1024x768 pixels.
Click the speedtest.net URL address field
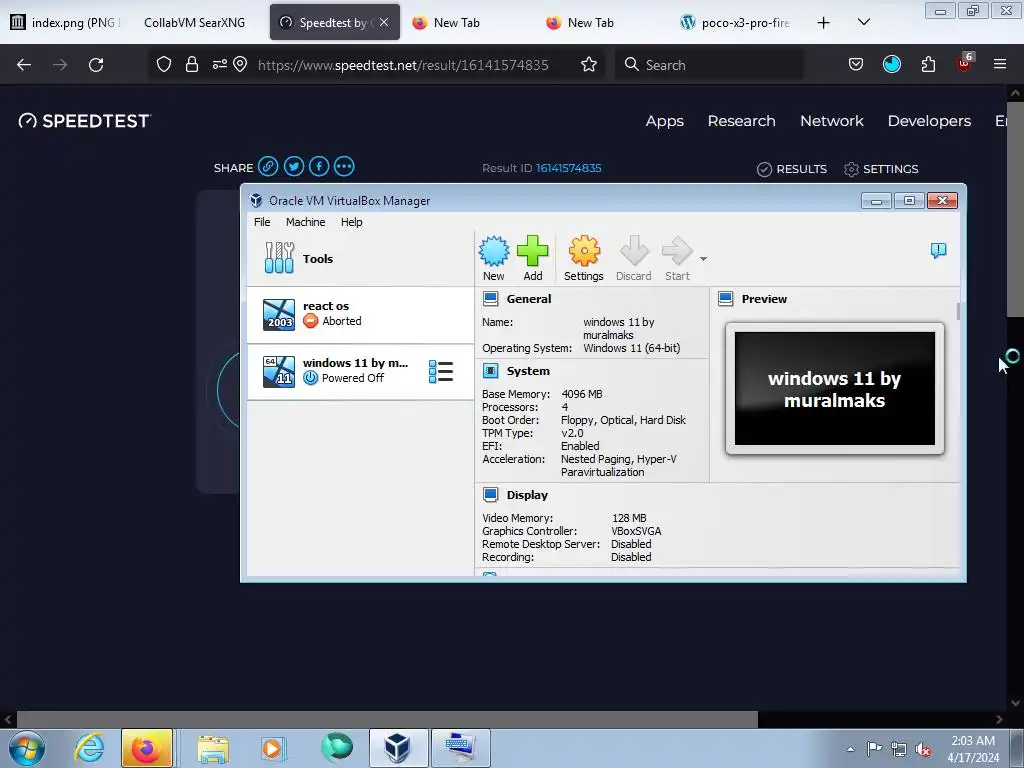pos(403,65)
